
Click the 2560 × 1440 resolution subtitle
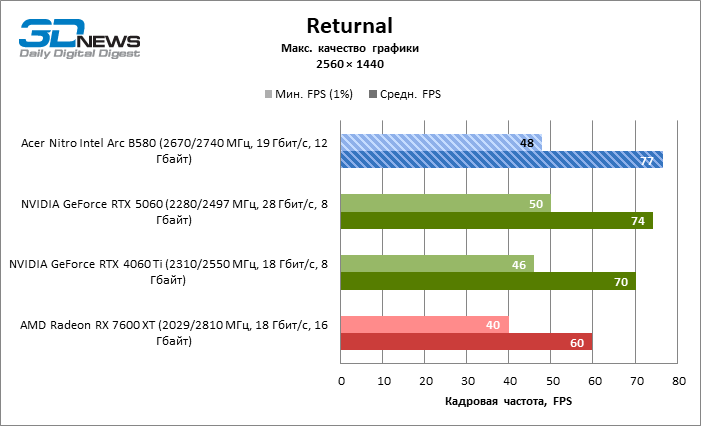[350, 64]
